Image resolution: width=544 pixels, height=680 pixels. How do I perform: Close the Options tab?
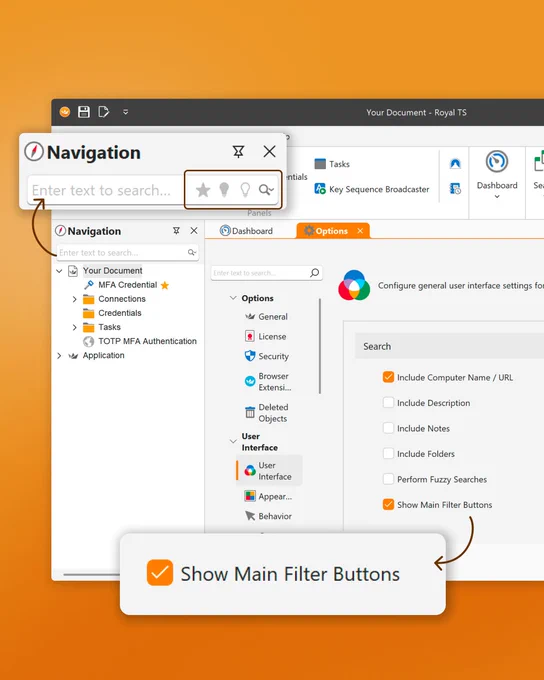(360, 231)
